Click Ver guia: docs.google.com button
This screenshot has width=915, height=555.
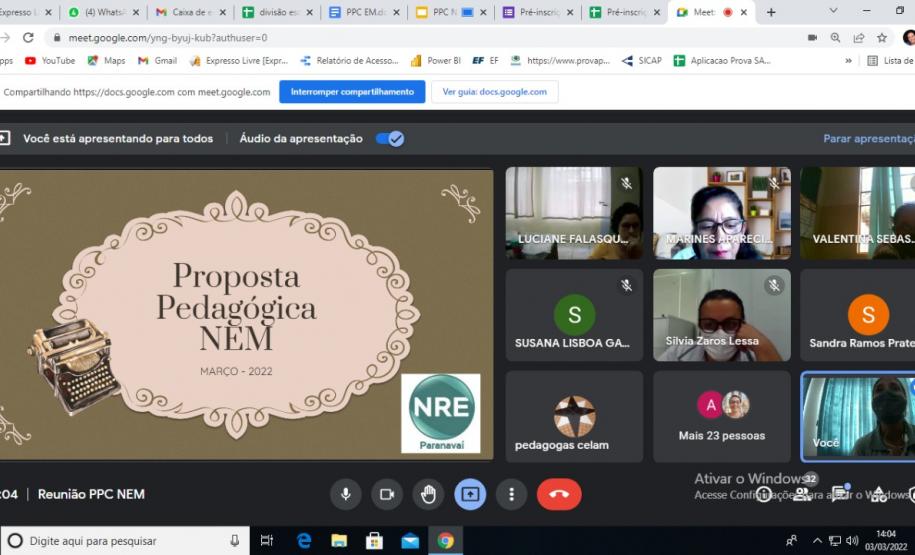pos(494,92)
